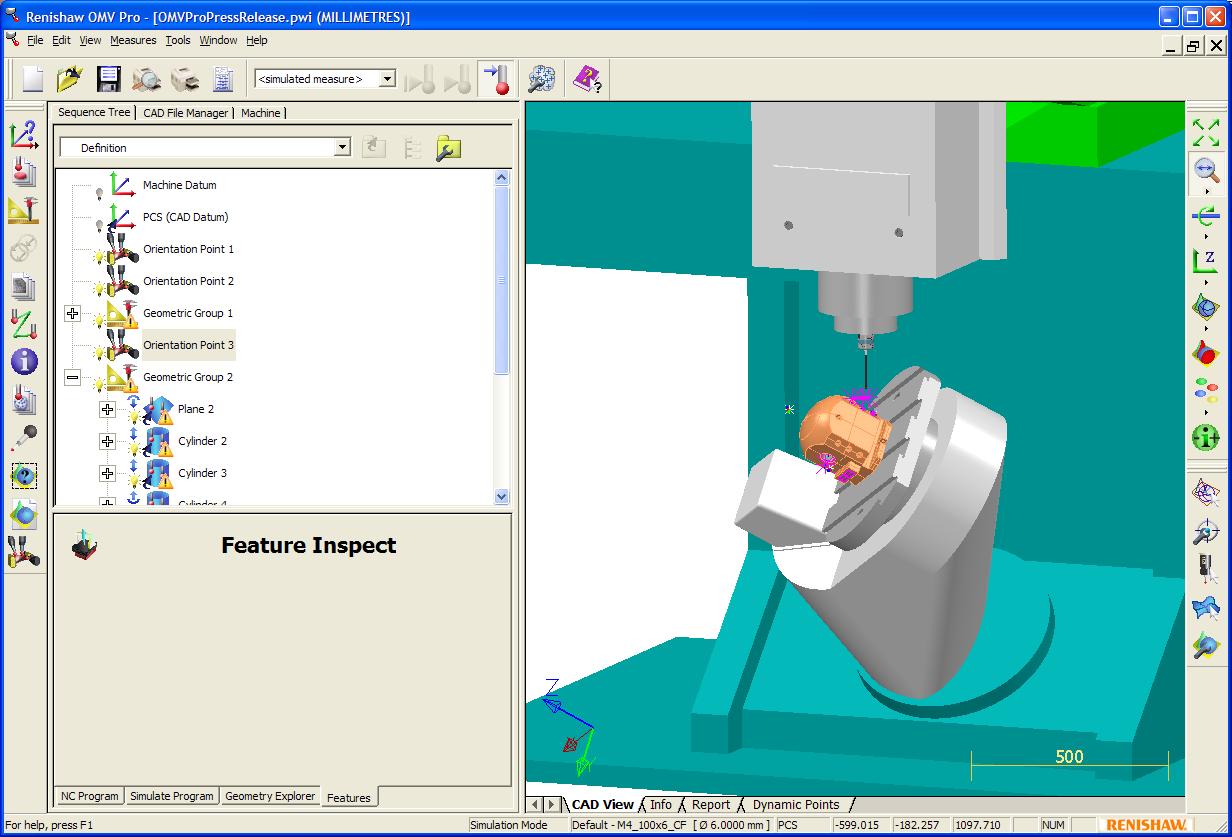The height and width of the screenshot is (837, 1232).
Task: Click the green Z-line with red probes icon
Action: 23,324
